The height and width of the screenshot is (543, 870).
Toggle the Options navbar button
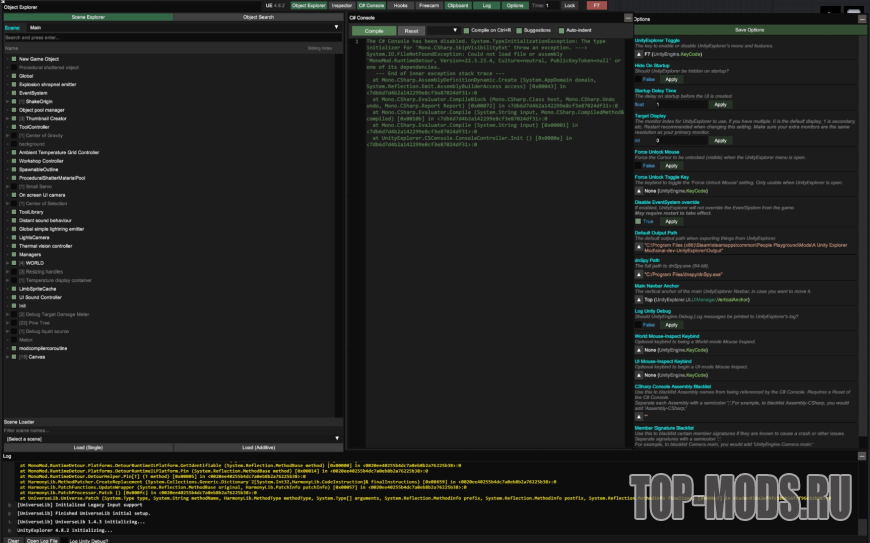[515, 6]
